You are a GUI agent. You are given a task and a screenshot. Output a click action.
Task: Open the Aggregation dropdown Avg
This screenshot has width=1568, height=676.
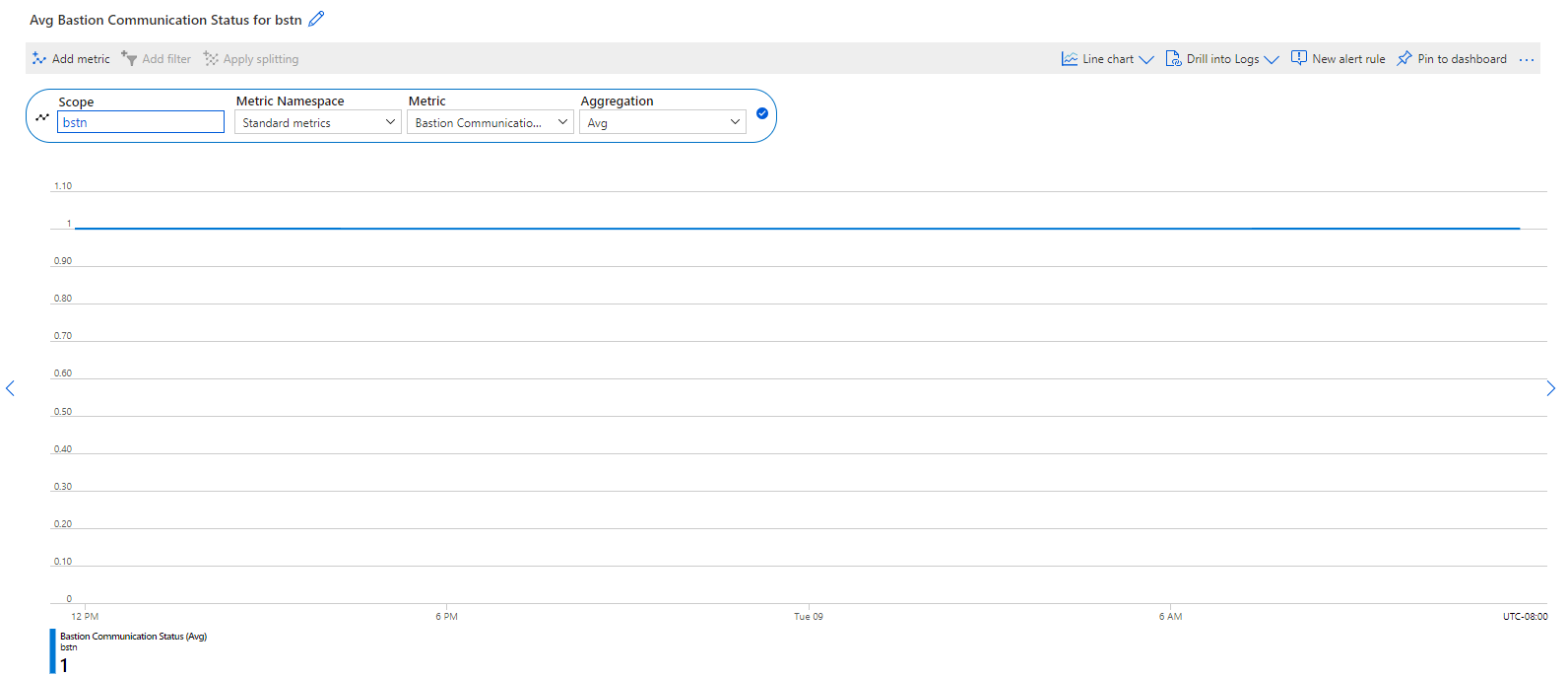click(x=663, y=122)
